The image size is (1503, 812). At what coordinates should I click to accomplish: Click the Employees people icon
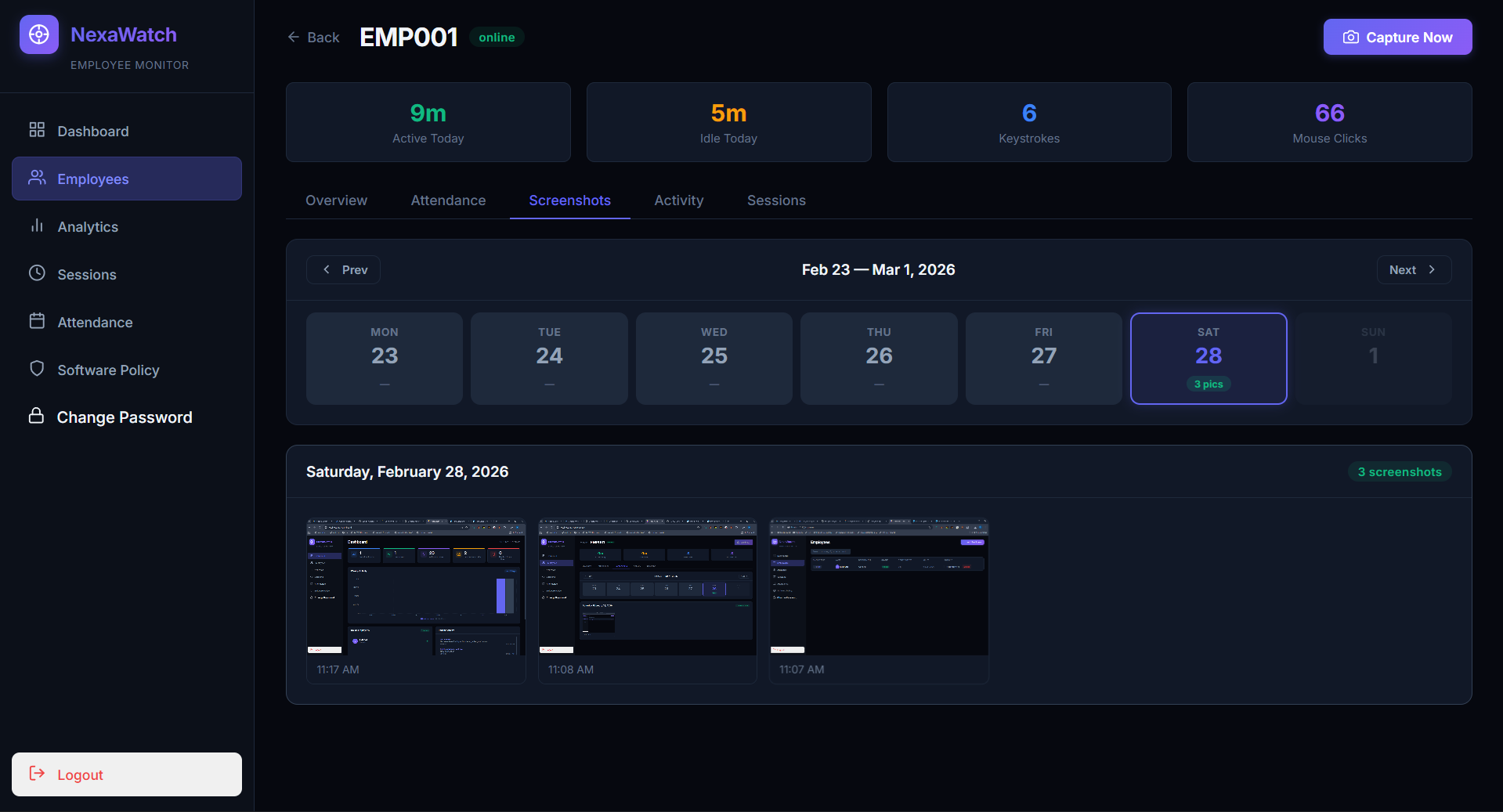tap(37, 178)
